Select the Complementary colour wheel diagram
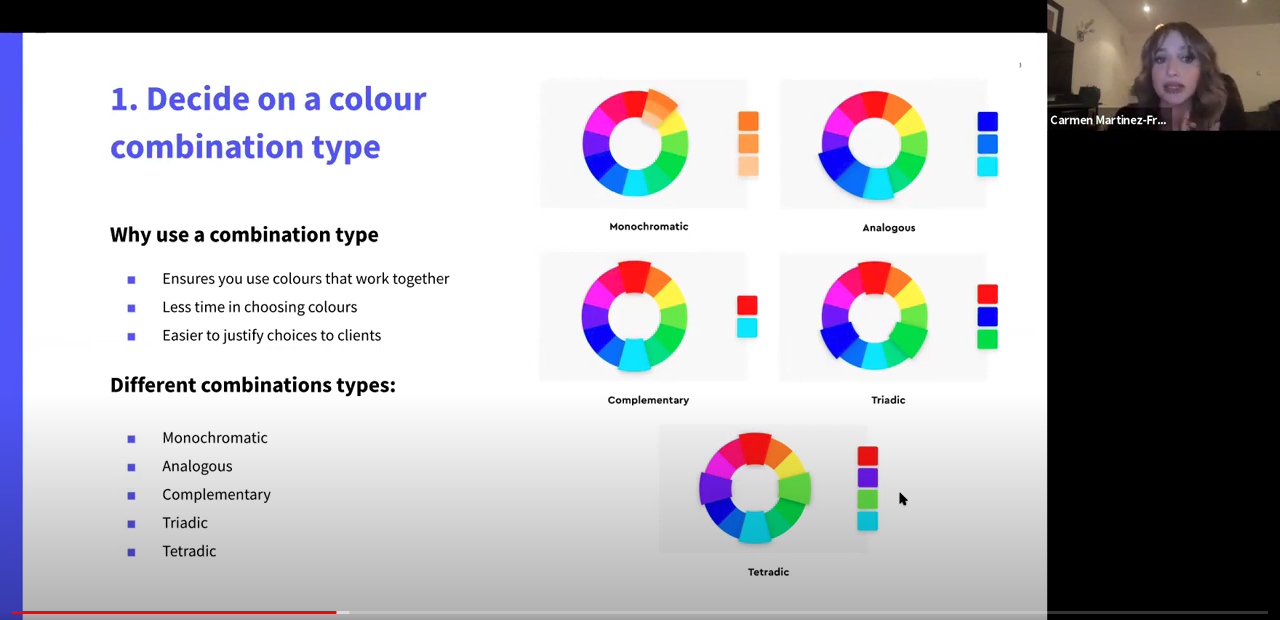This screenshot has width=1280, height=620. click(x=634, y=316)
